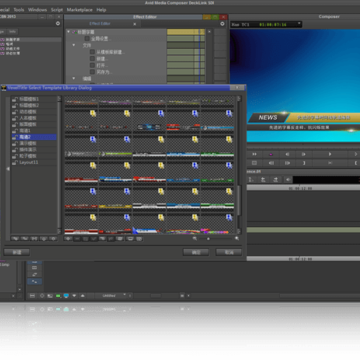This screenshot has height=360, width=360.
Task: Open the Windows menu
Action: 37,10
